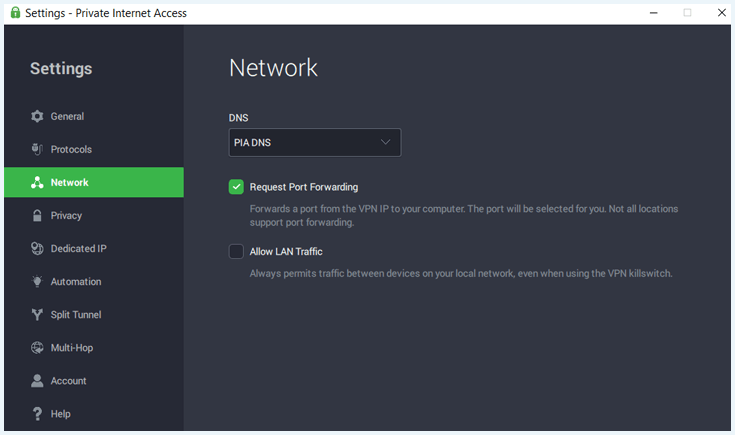Viewport: 735px width, 435px height.
Task: Click the Network page heading
Action: click(273, 68)
